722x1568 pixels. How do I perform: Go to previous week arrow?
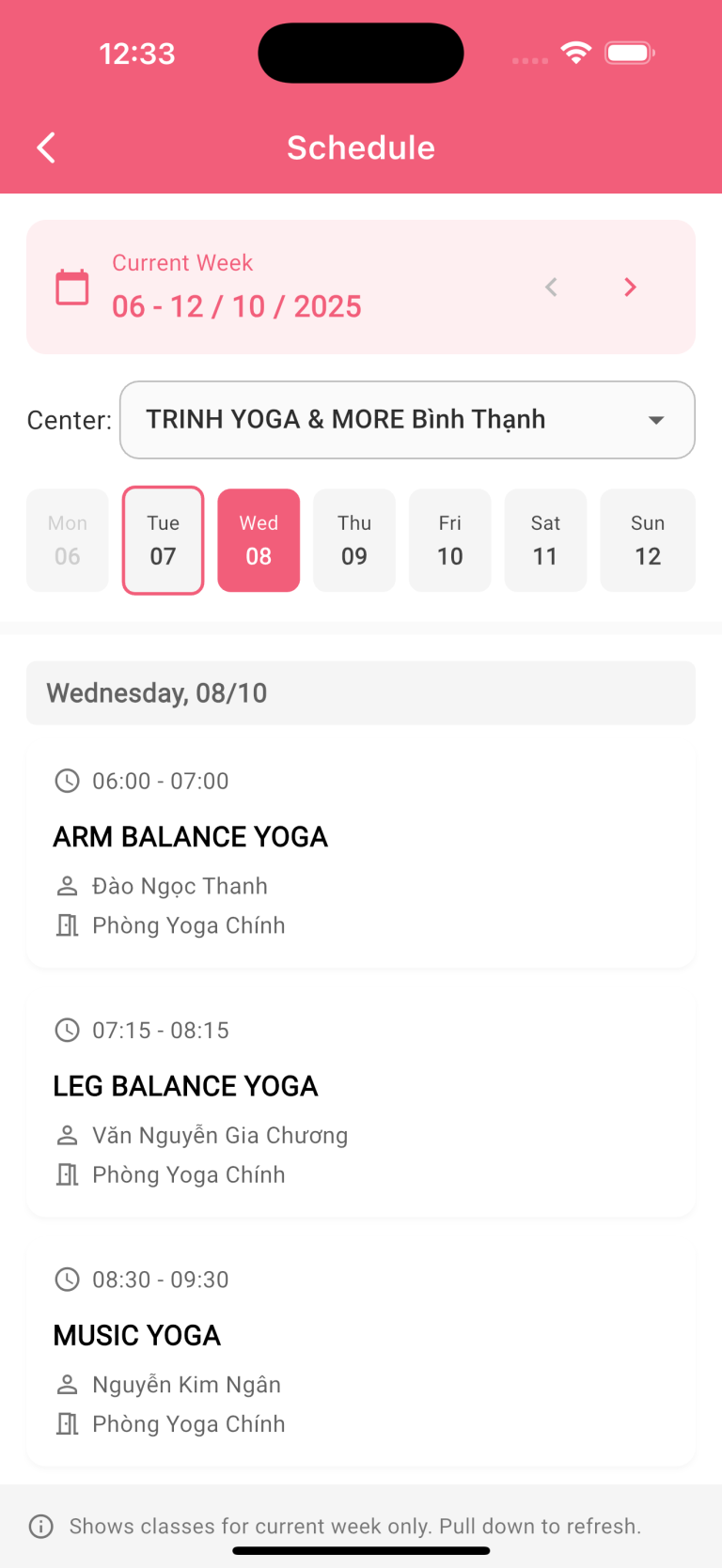tap(552, 287)
